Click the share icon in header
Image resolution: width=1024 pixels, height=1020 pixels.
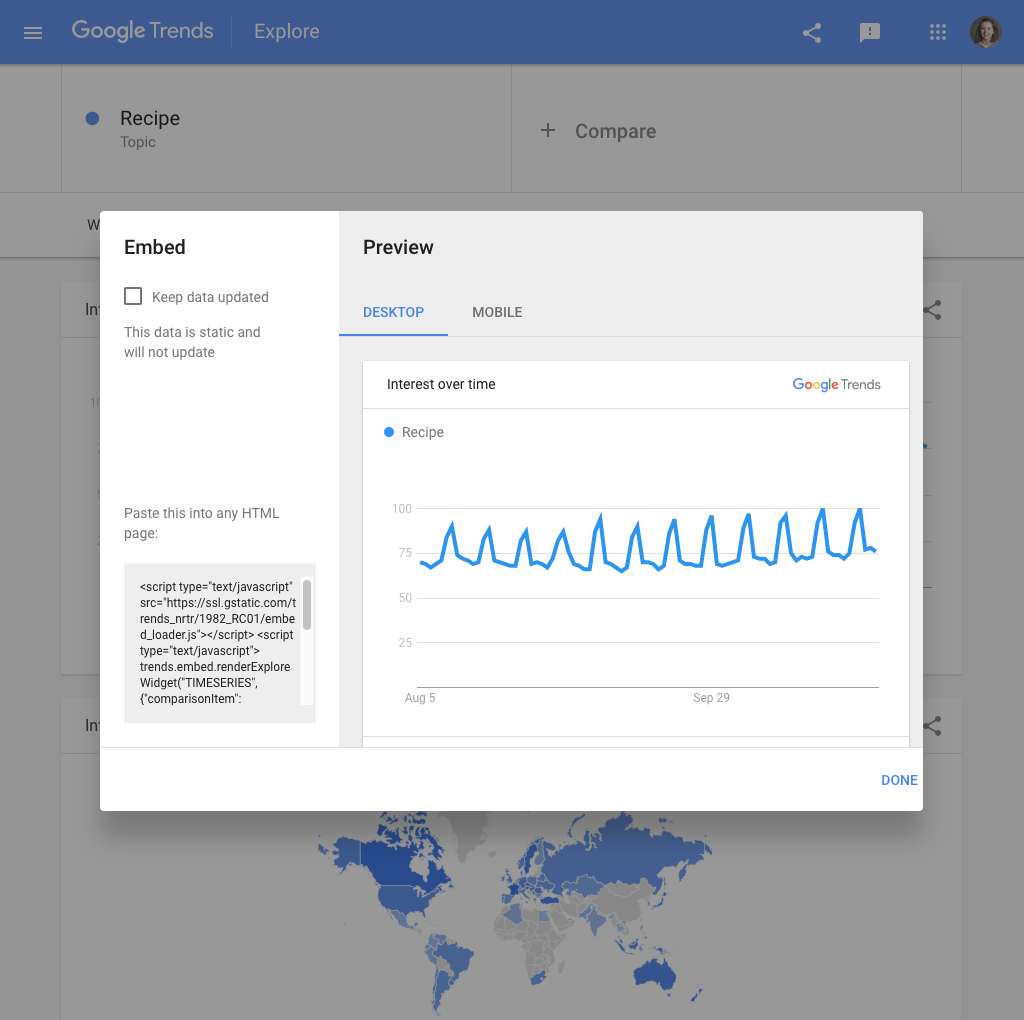(x=812, y=32)
